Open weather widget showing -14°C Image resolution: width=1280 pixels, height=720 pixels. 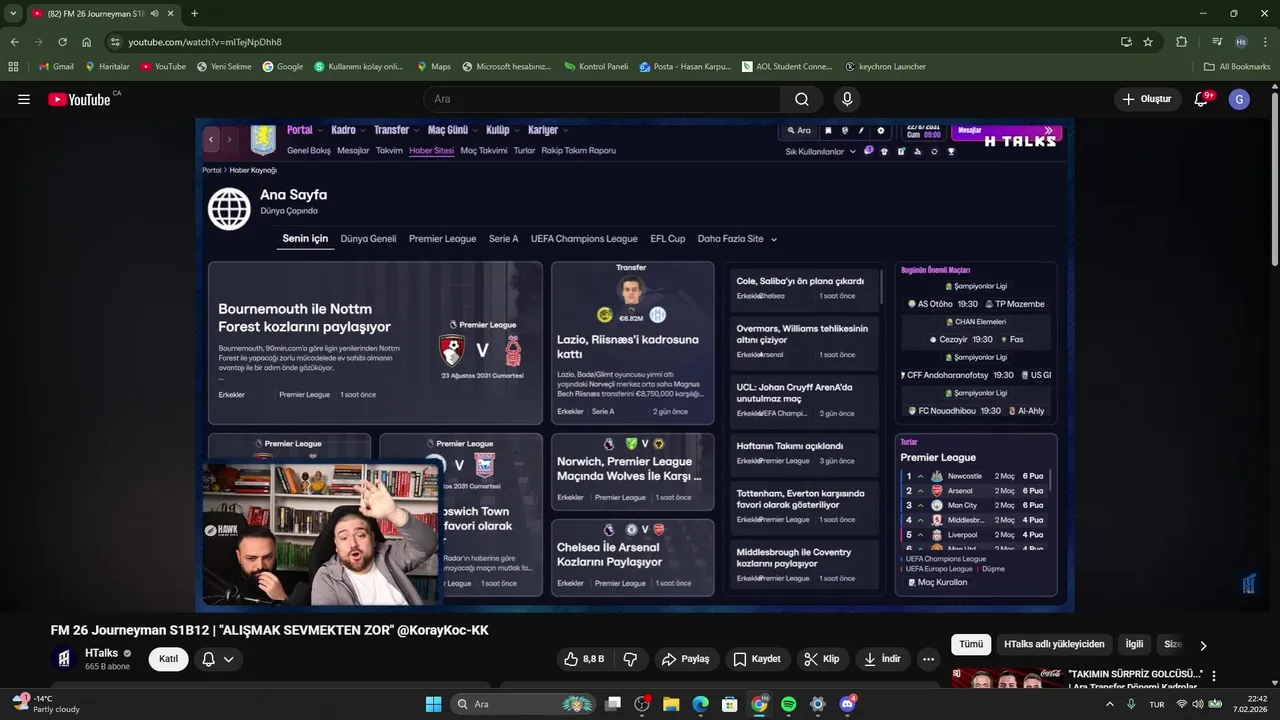click(x=48, y=704)
